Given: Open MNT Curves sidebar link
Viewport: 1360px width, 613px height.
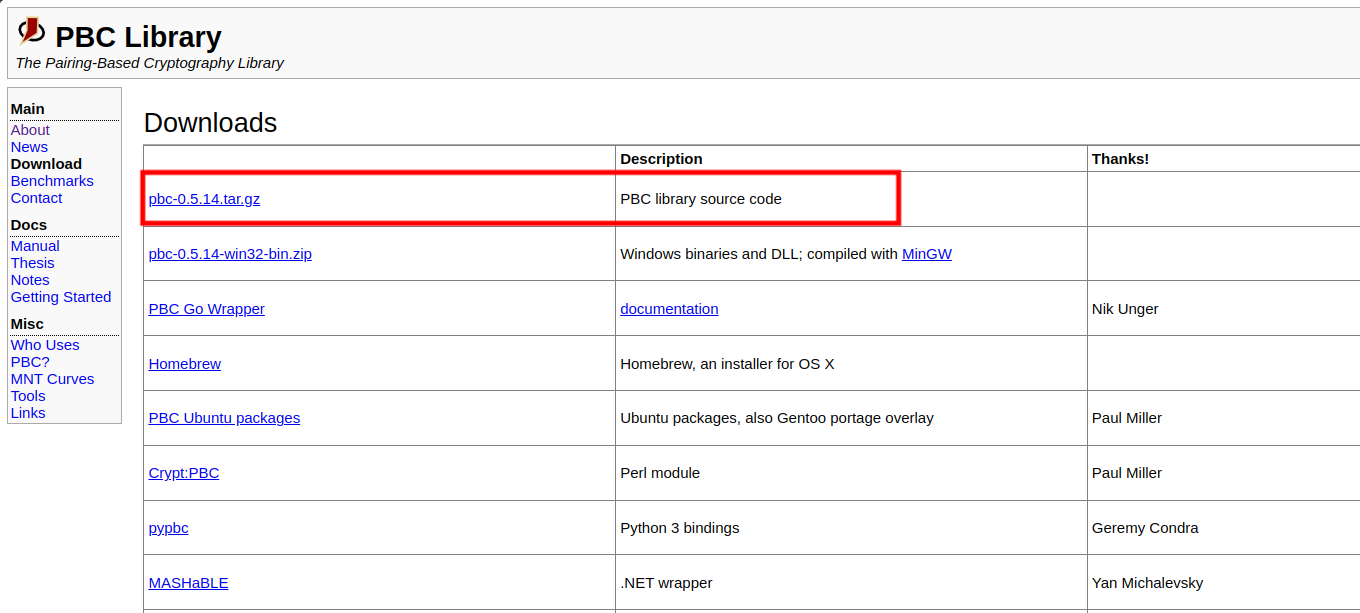Looking at the screenshot, I should (x=52, y=379).
